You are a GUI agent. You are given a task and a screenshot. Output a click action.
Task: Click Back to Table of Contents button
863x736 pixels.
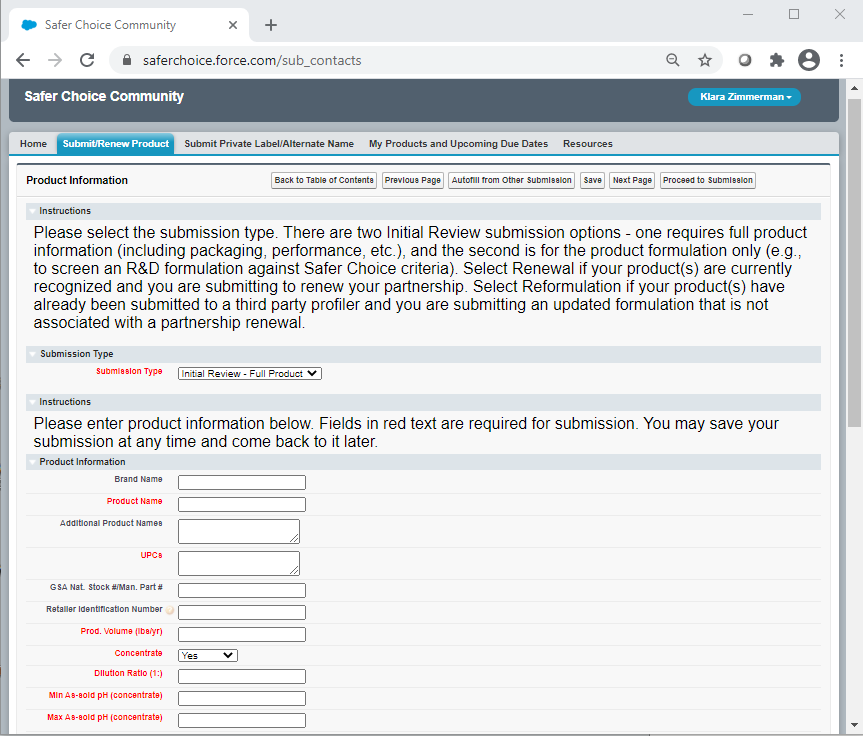(324, 181)
